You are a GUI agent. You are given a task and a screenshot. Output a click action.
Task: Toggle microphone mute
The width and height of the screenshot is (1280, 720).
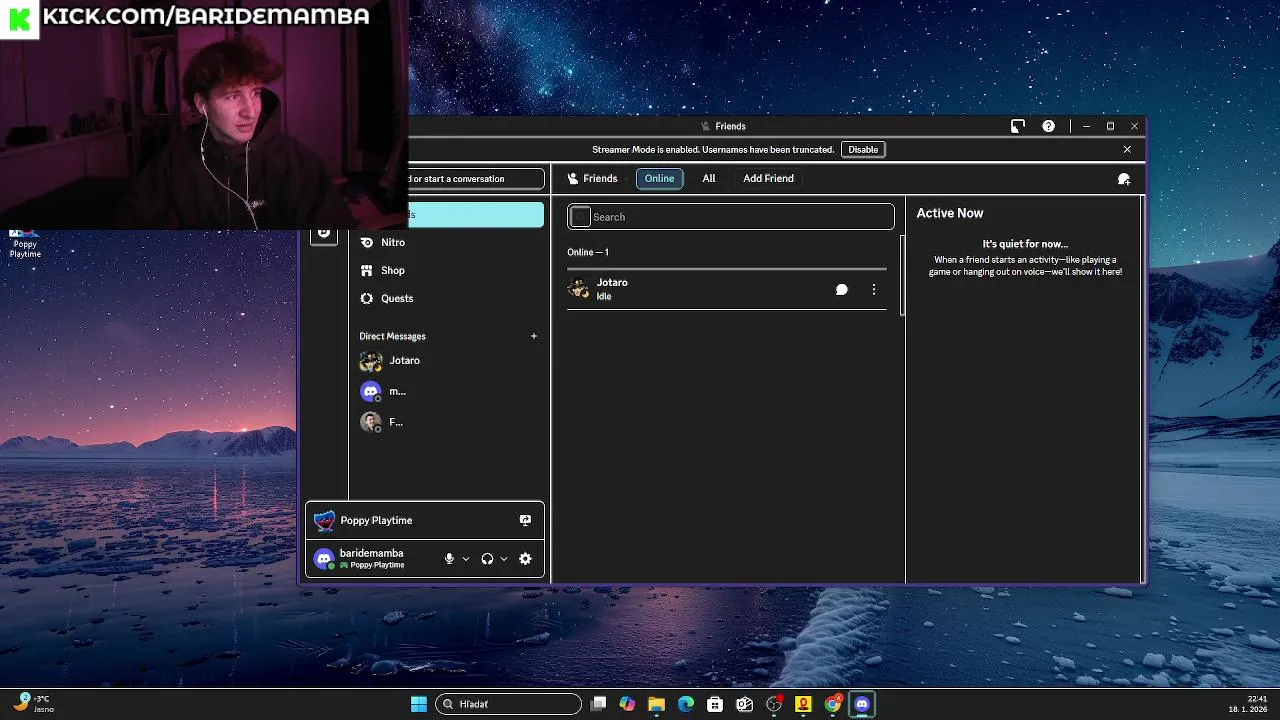449,559
